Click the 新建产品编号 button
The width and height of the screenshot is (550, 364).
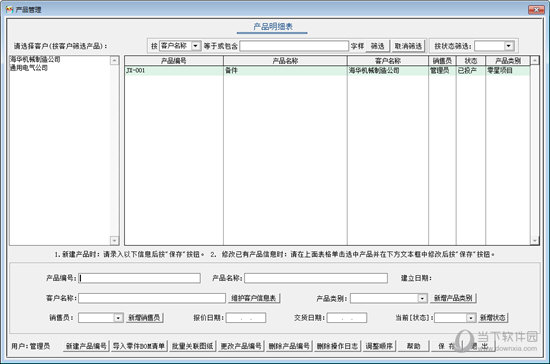[x=86, y=346]
